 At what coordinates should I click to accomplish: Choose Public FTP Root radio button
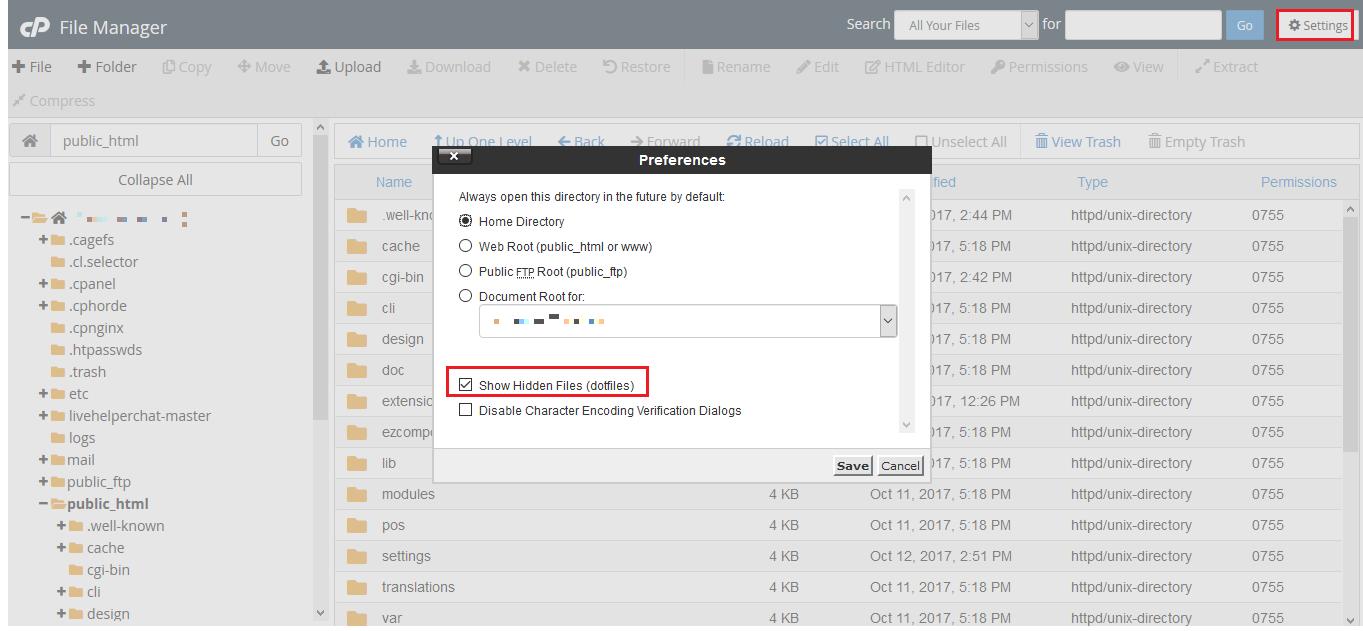coord(465,271)
